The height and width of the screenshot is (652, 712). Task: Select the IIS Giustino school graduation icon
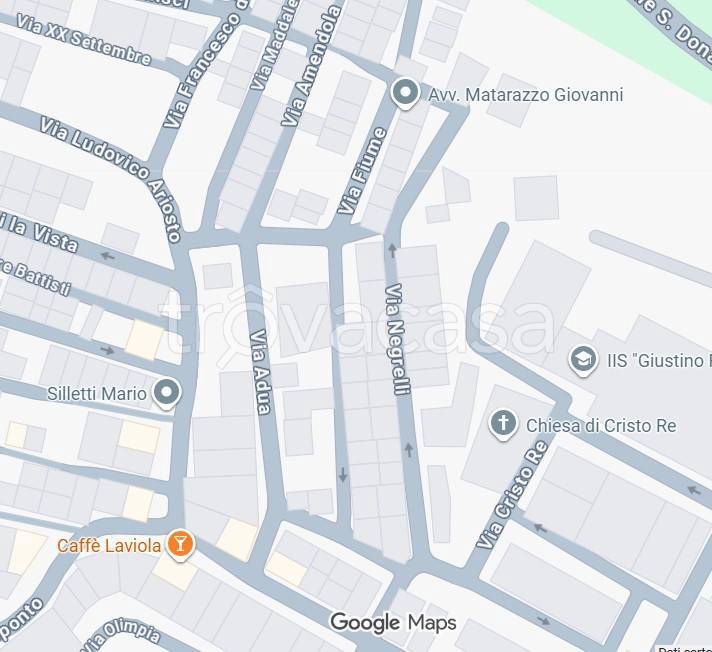(x=583, y=360)
